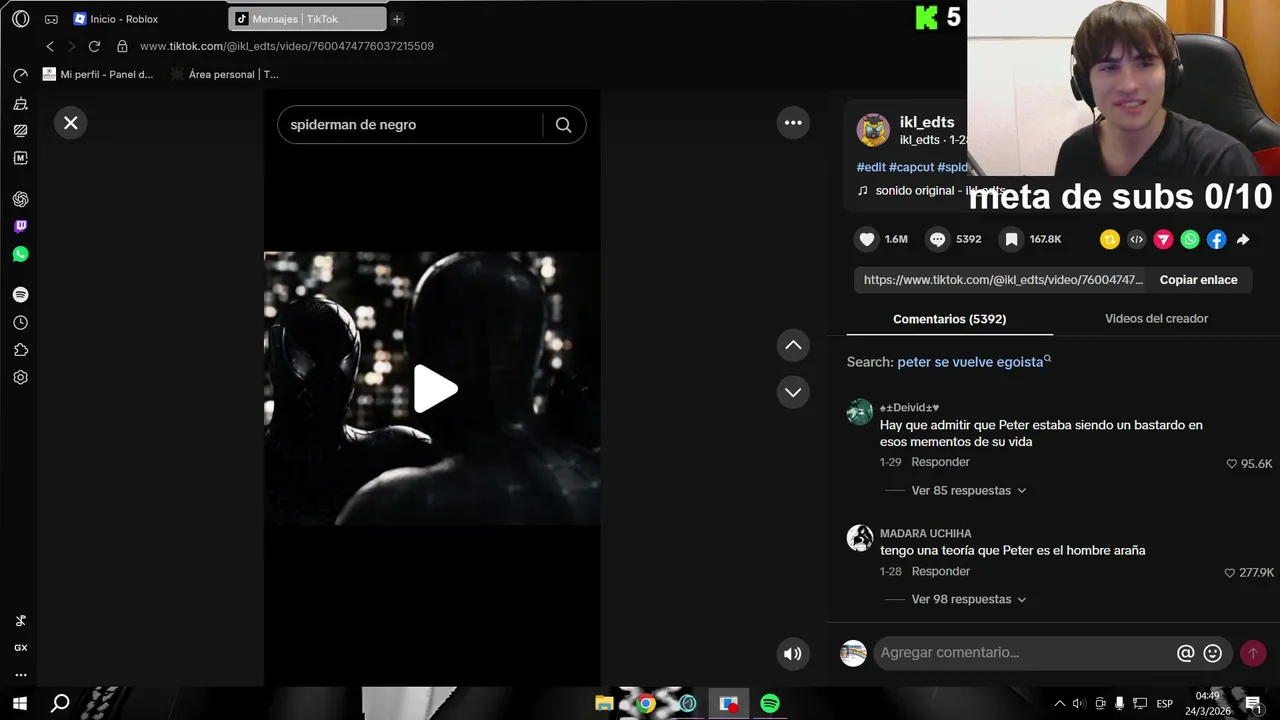Open the striped display panel icon in sidebar
This screenshot has height=720, width=1280.
[x=20, y=130]
